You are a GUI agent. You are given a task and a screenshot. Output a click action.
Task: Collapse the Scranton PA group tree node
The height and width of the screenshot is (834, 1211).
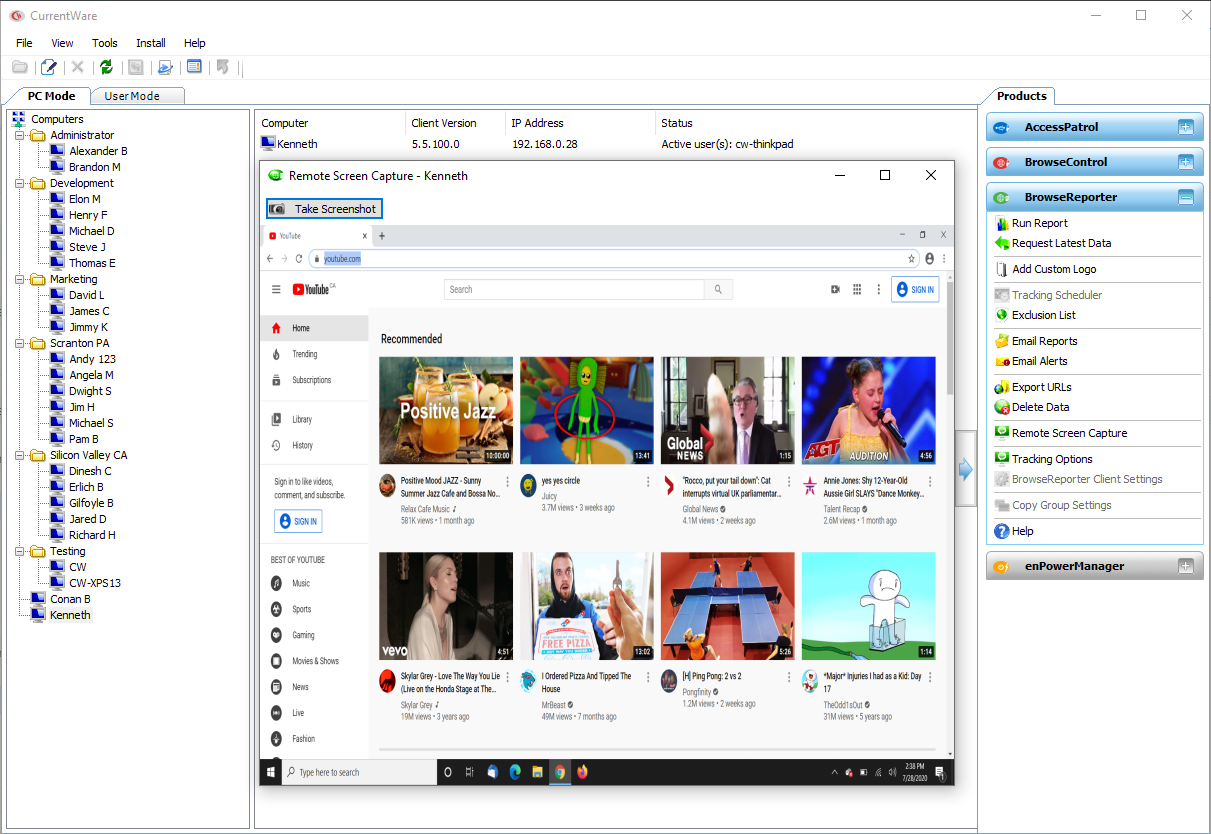click(x=20, y=343)
